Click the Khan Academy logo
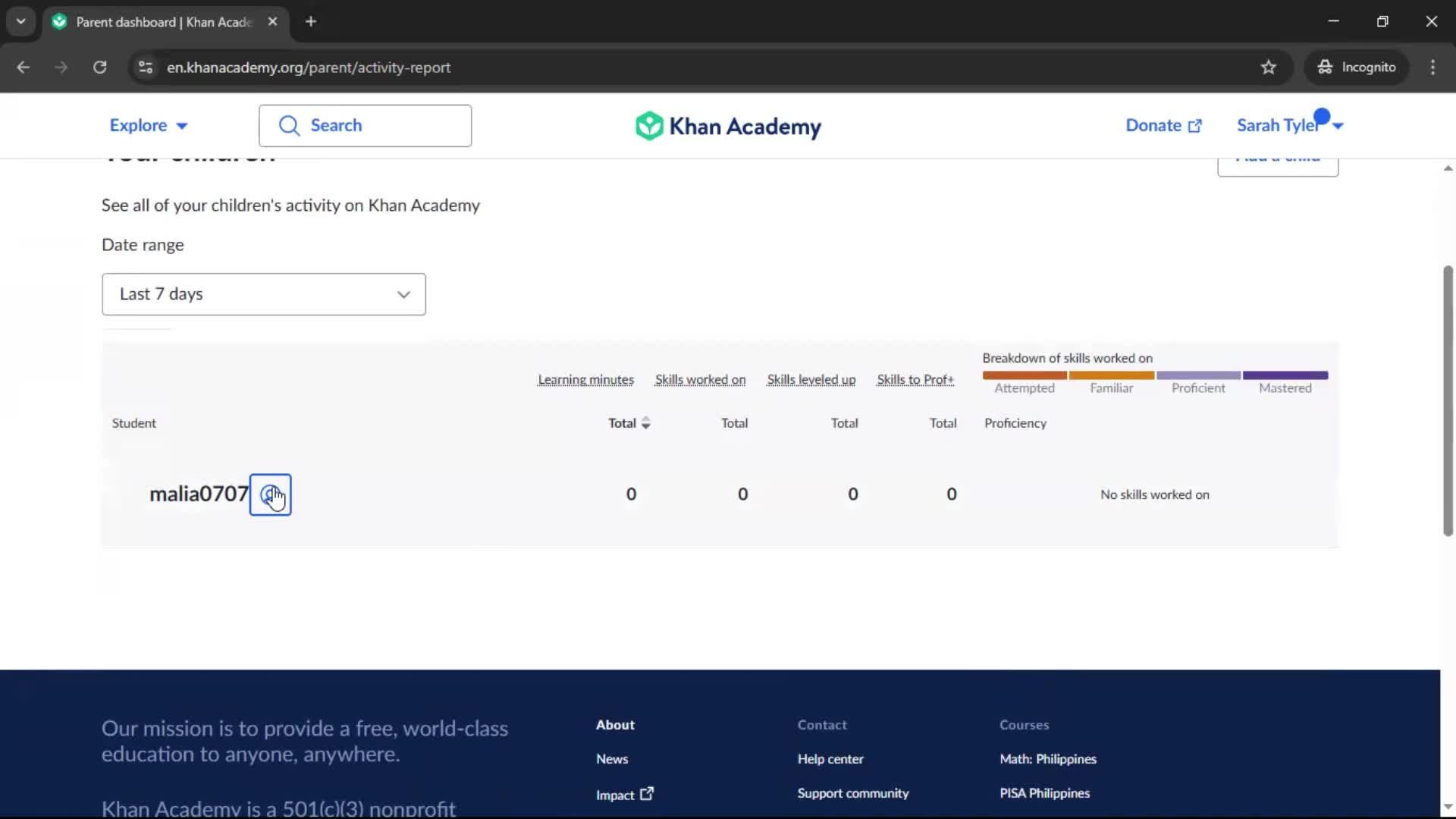 click(x=728, y=126)
